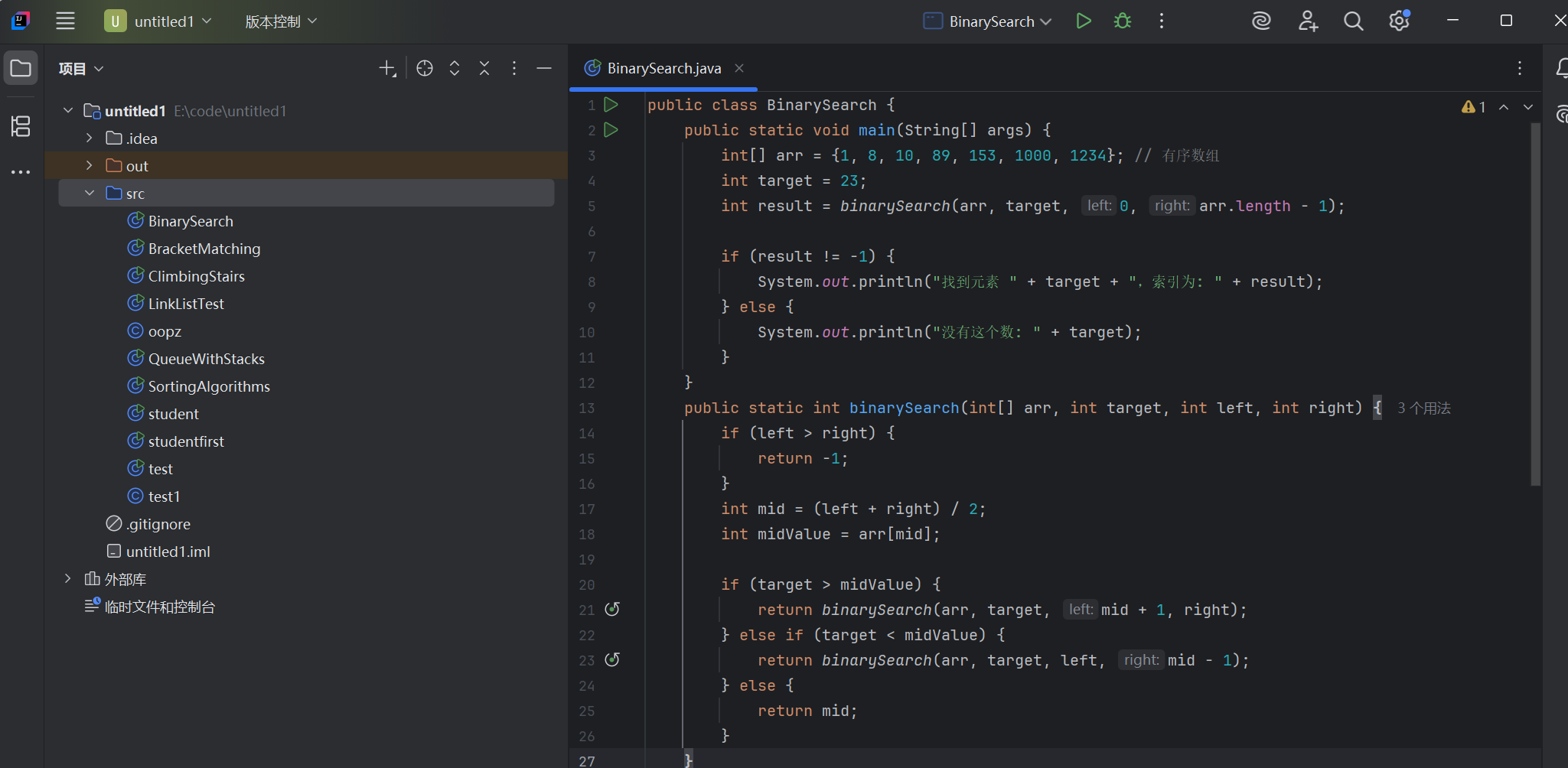Select QueueWithStacks class in tree

tap(207, 359)
